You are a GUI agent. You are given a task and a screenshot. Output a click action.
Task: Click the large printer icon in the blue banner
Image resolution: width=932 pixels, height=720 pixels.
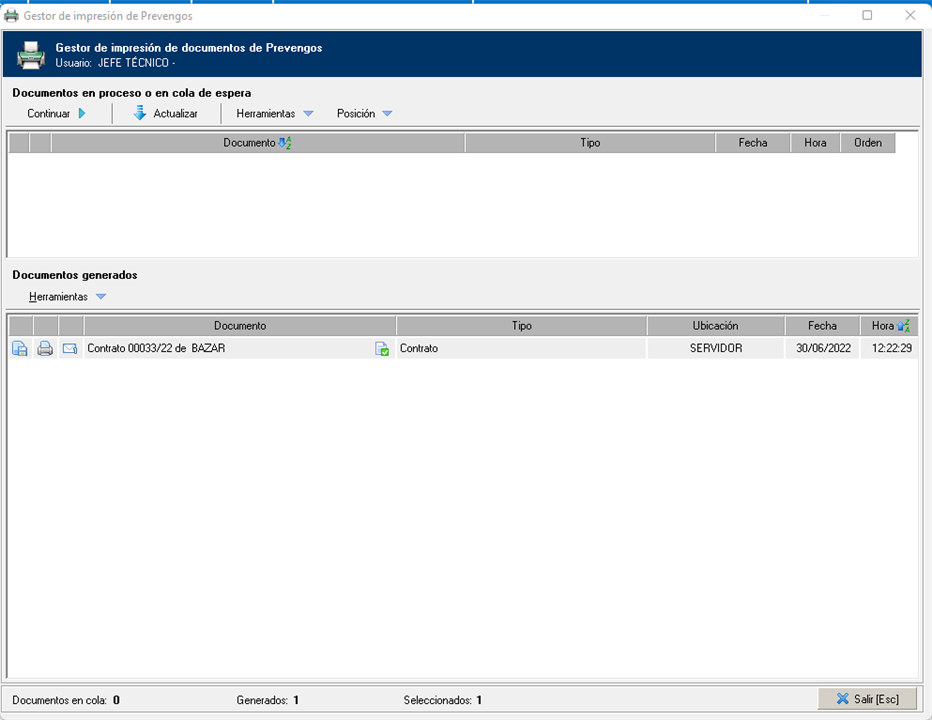pos(31,56)
